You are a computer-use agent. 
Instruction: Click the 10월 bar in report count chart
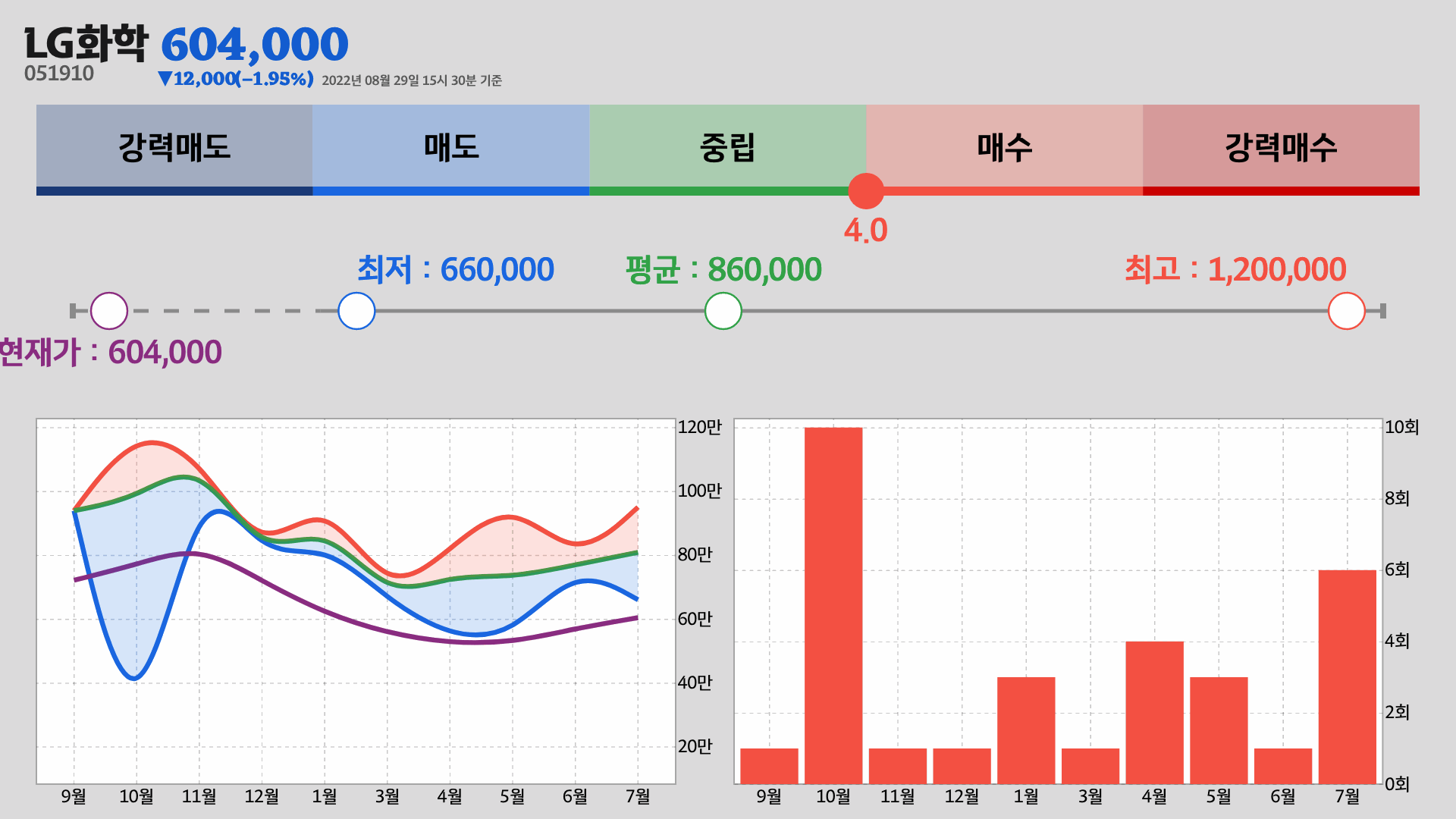pyautogui.click(x=833, y=605)
